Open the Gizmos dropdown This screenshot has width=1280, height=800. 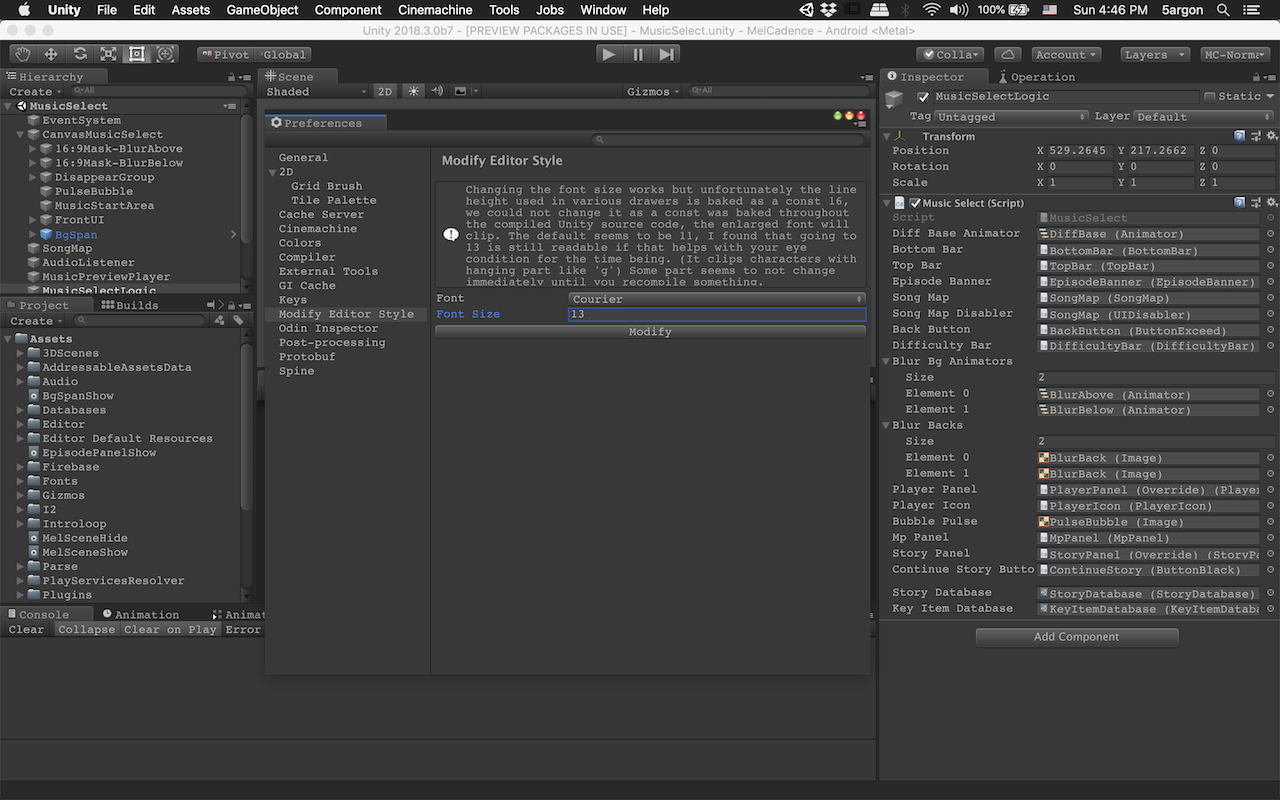click(x=652, y=91)
